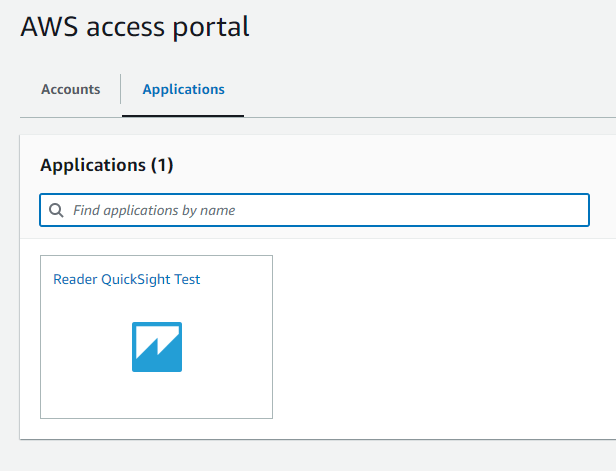Switch to the Accounts tab

[x=71, y=89]
